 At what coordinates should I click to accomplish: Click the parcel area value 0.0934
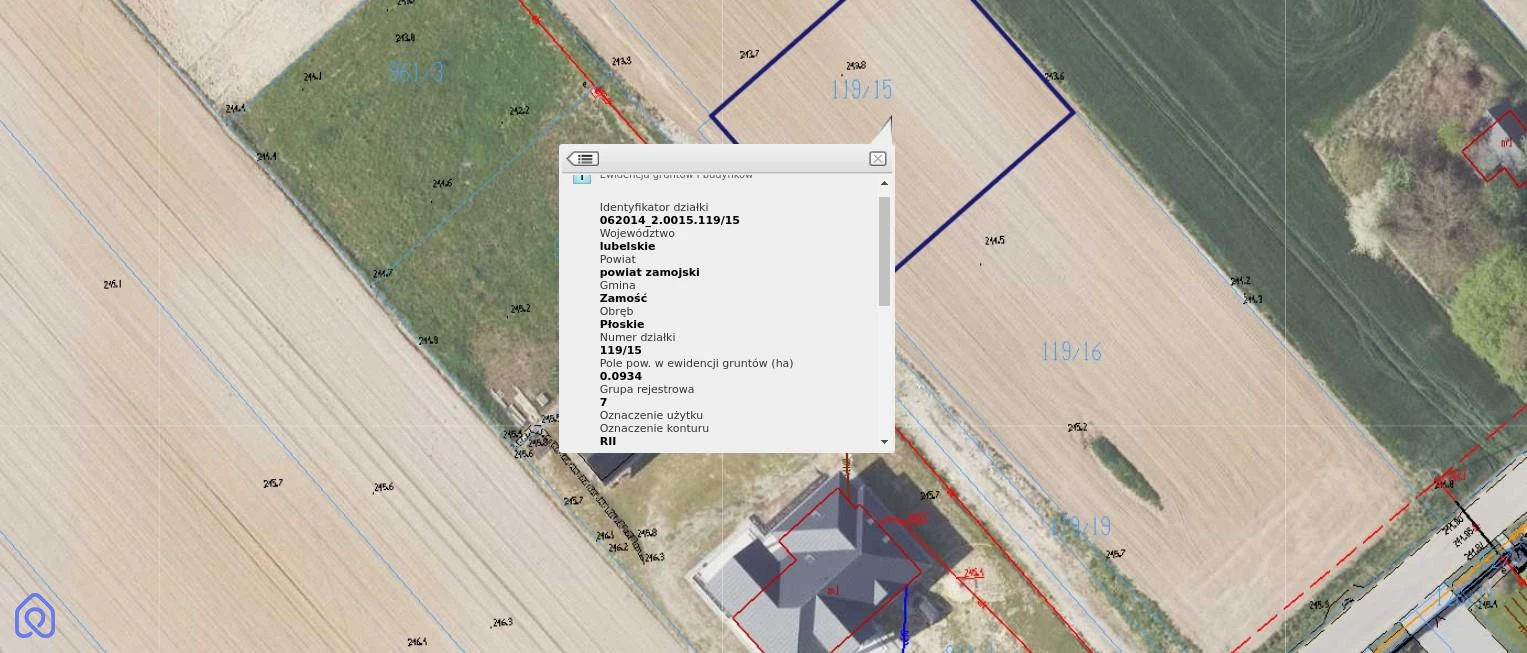(x=620, y=376)
